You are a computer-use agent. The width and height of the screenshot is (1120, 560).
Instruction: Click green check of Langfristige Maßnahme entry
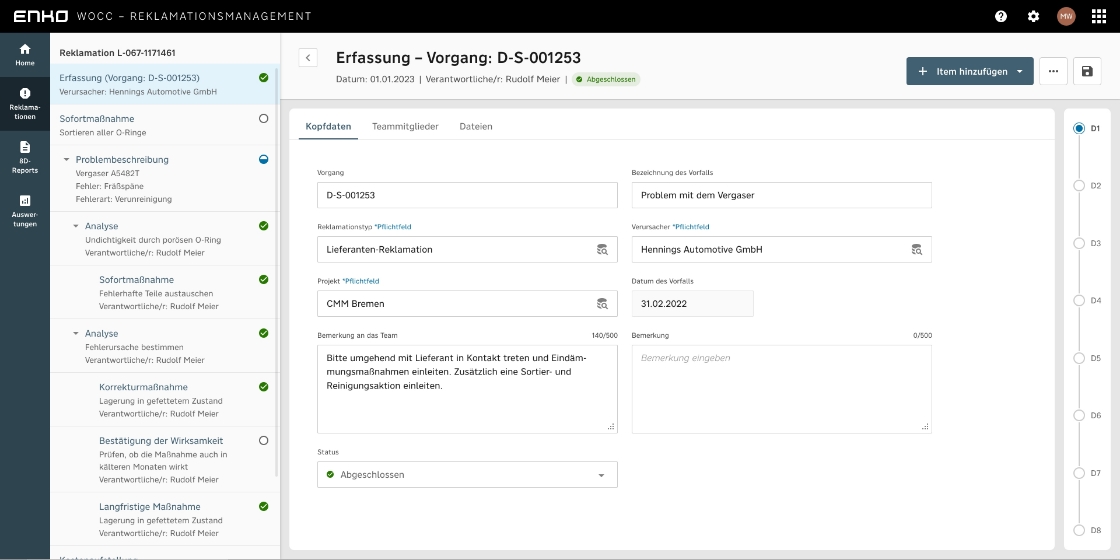click(264, 506)
